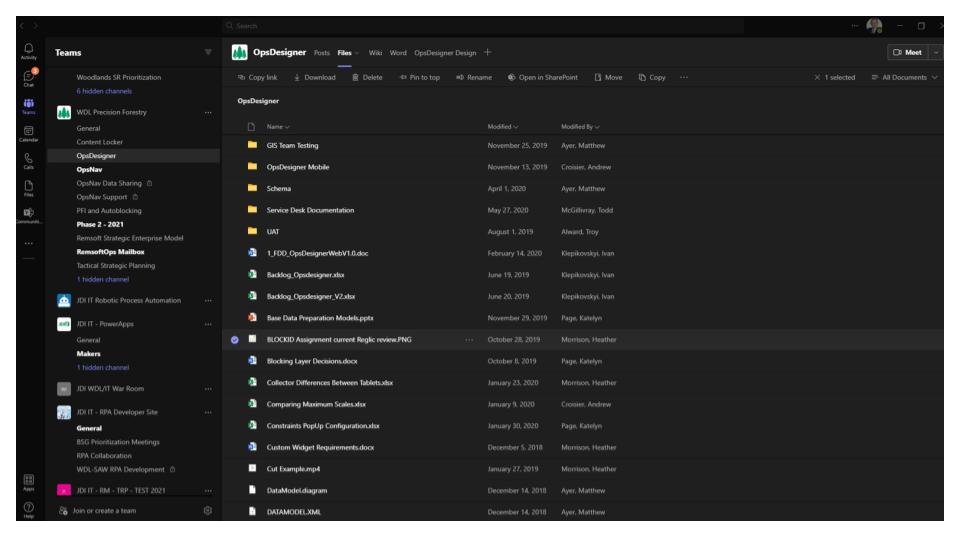Sort by the Modified By column header
The width and height of the screenshot is (960, 540).
pos(580,127)
